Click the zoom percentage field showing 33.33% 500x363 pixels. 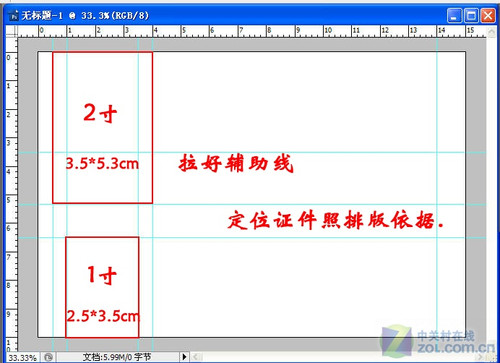(22, 358)
